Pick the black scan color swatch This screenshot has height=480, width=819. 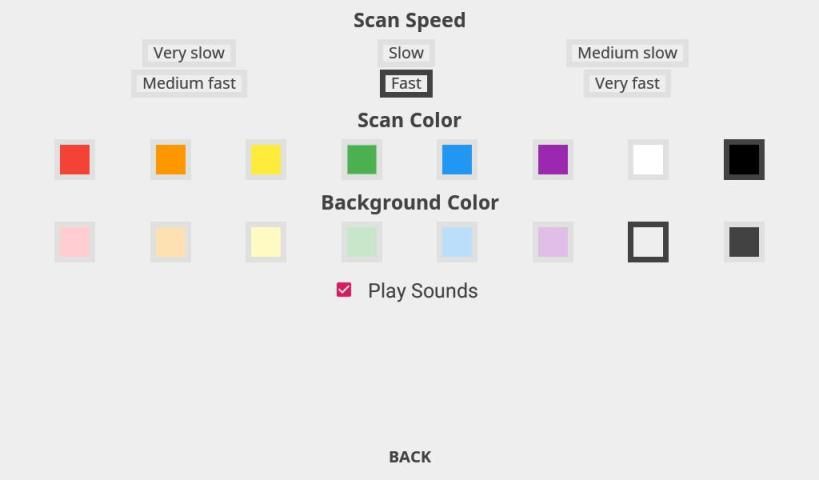coord(744,159)
